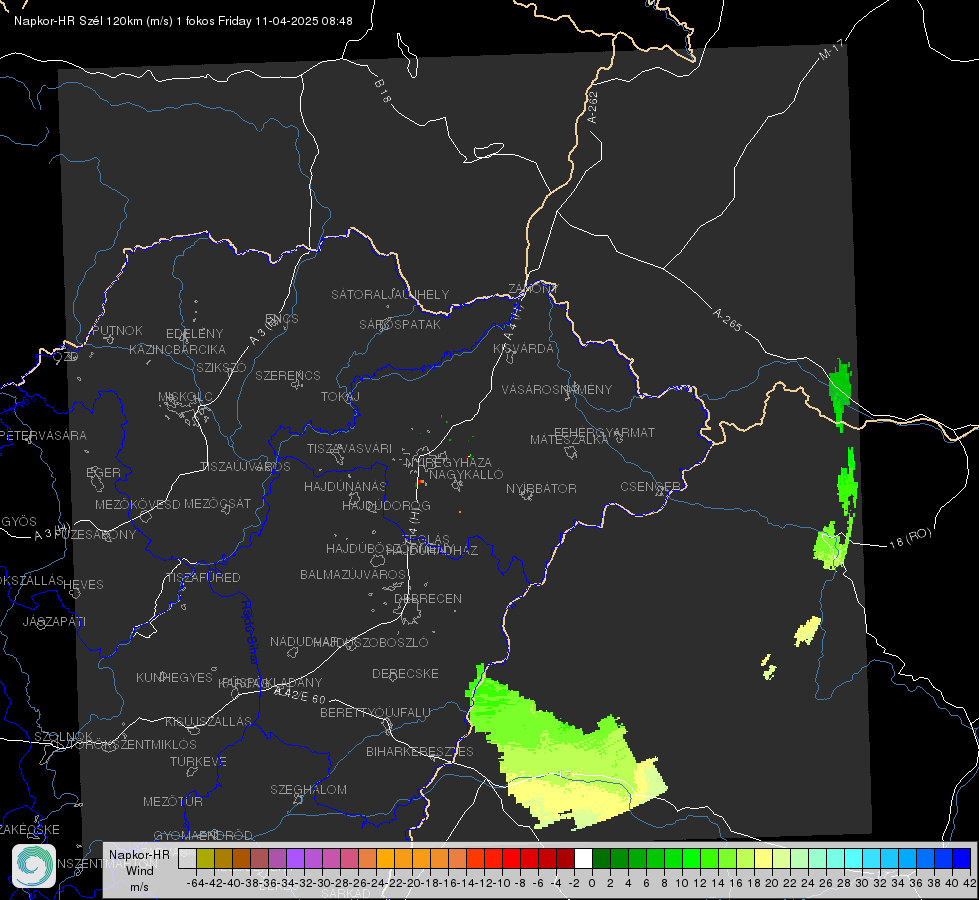The width and height of the screenshot is (979, 900).
Task: Select the pure white swatch between red and green
Action: pos(583,859)
